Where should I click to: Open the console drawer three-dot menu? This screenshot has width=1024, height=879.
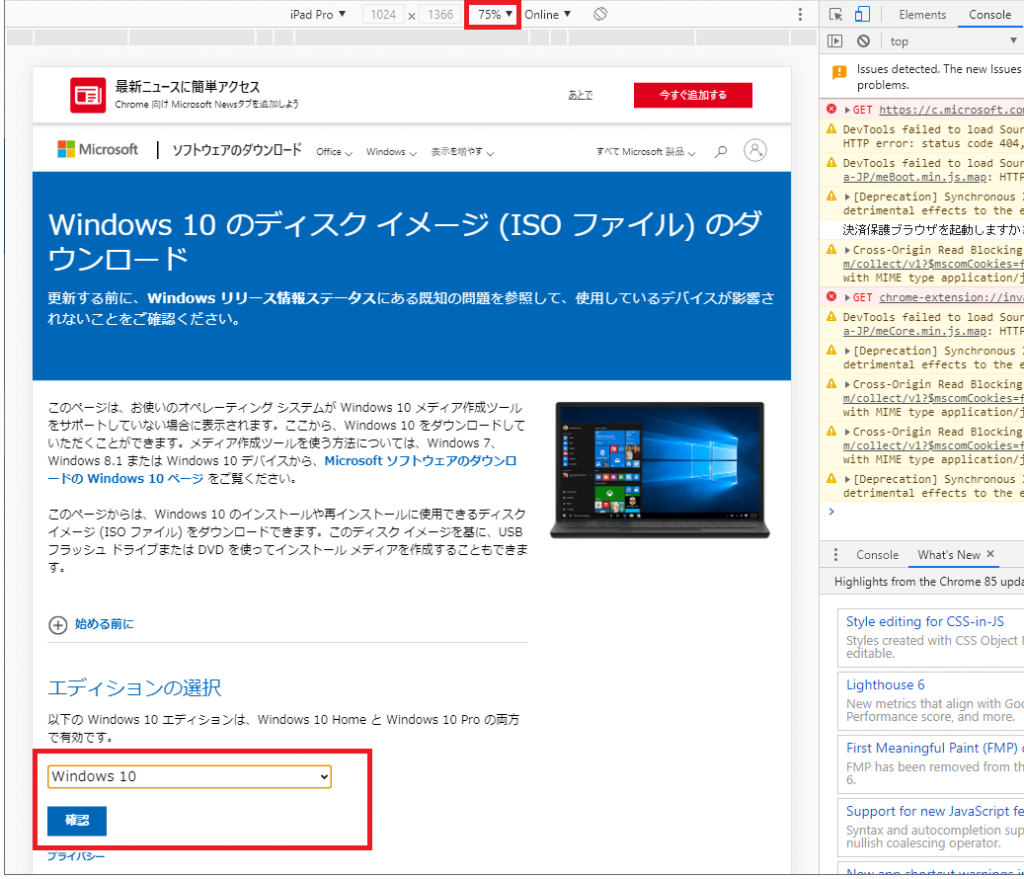(x=837, y=554)
